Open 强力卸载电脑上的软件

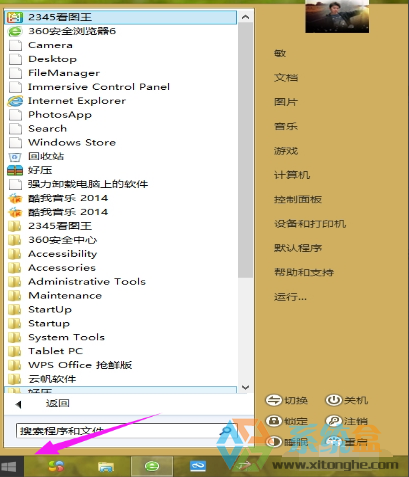pos(121,184)
